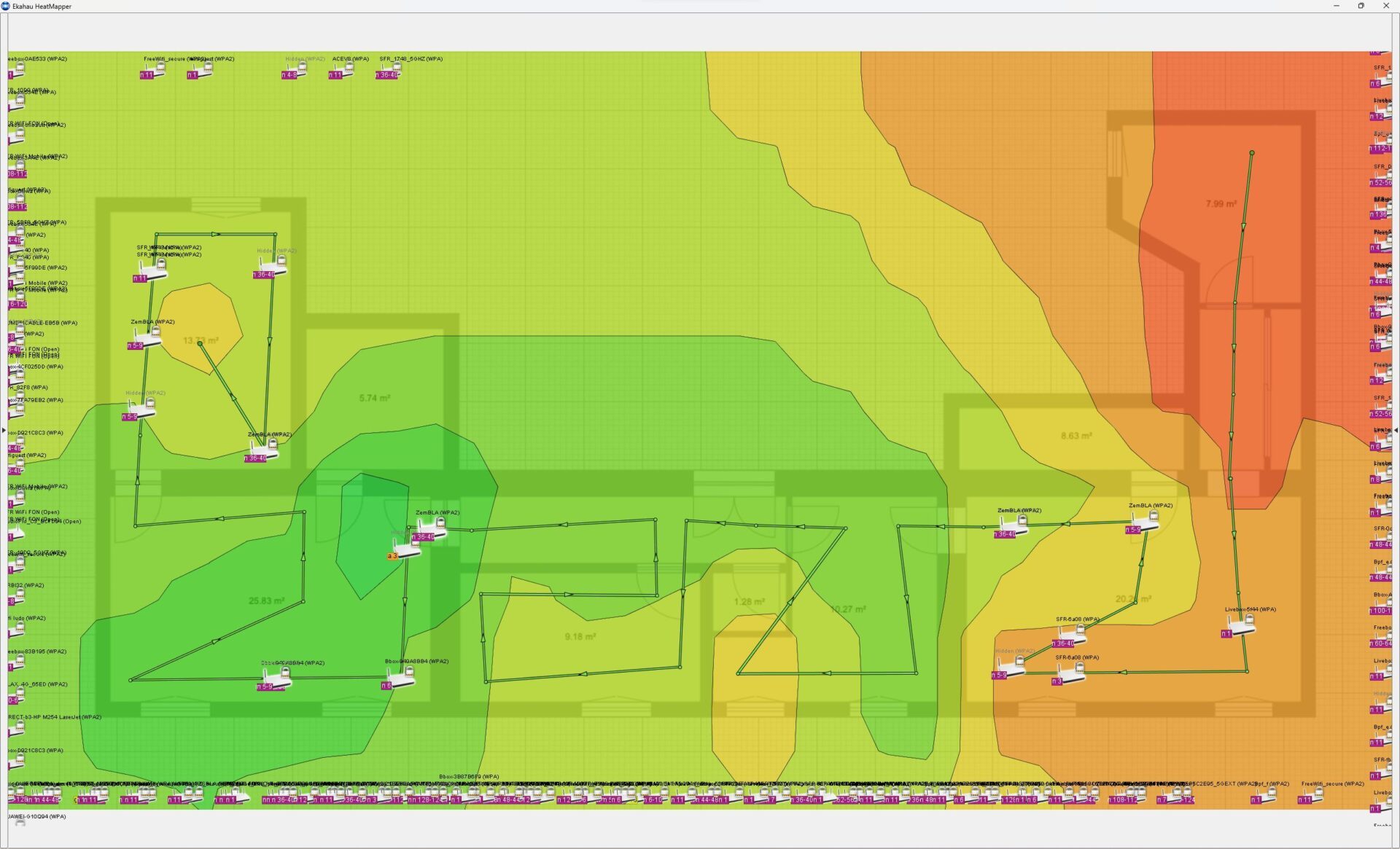Click the 7.99 m² room label
The image size is (1400, 849).
tap(1221, 203)
